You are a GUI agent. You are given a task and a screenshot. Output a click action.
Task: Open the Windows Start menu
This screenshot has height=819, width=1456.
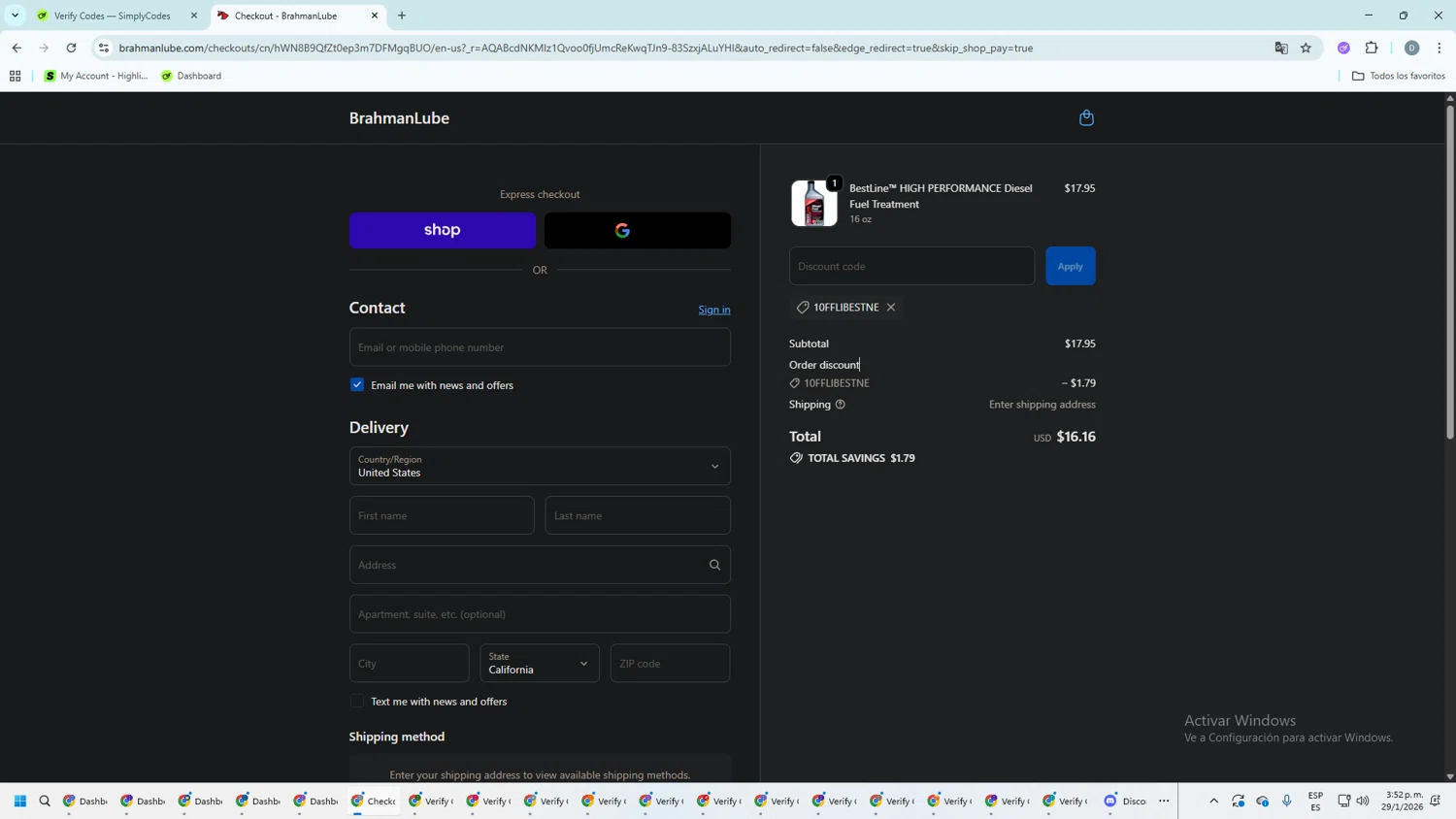19,802
